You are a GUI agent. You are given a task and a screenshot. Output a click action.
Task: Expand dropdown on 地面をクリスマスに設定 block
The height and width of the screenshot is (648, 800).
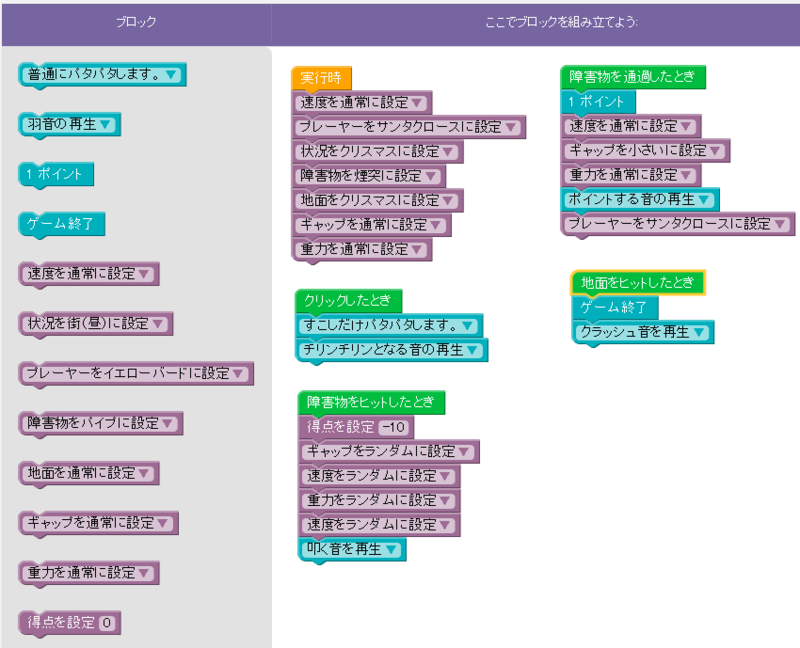(x=448, y=201)
